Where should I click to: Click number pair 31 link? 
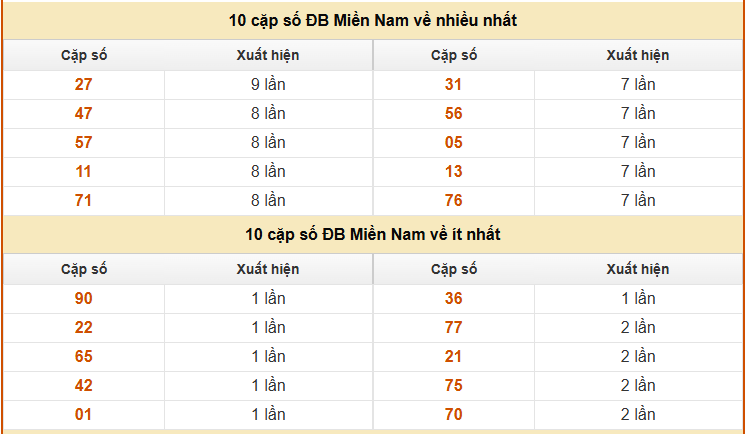(x=454, y=85)
